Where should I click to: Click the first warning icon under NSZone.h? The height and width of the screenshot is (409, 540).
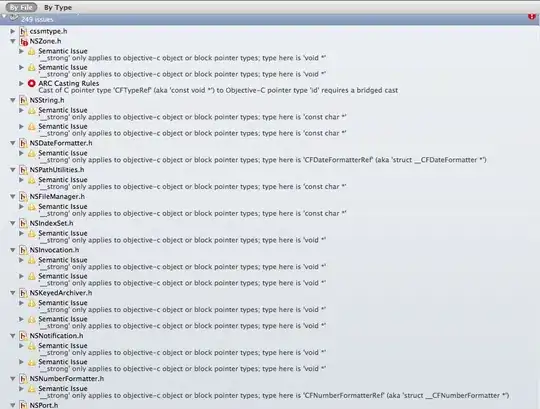tap(32, 51)
